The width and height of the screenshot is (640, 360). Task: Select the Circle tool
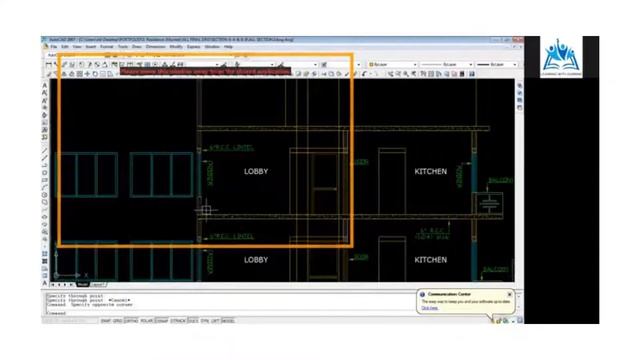[44, 195]
